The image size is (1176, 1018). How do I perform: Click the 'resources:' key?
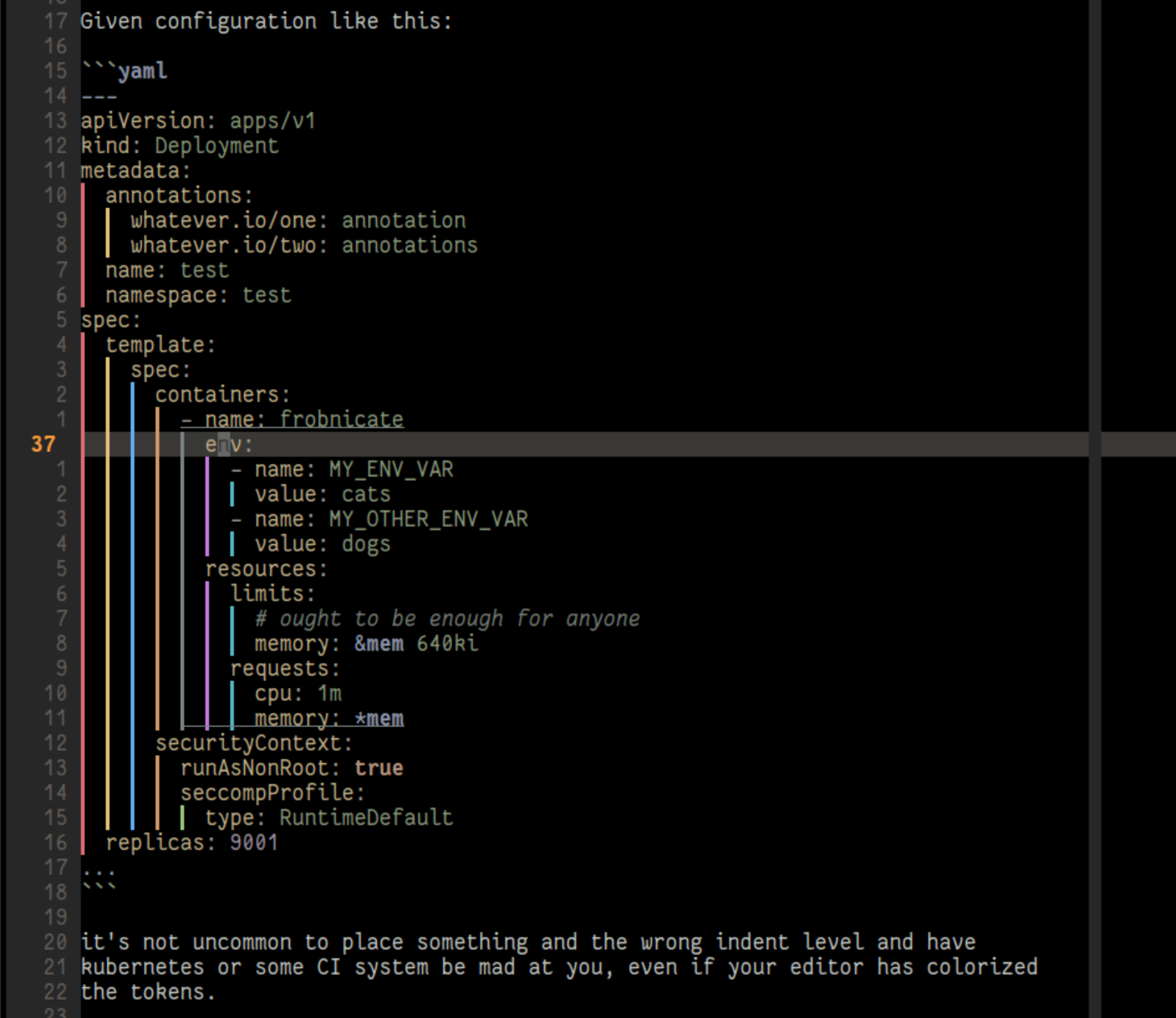pyautogui.click(x=266, y=569)
